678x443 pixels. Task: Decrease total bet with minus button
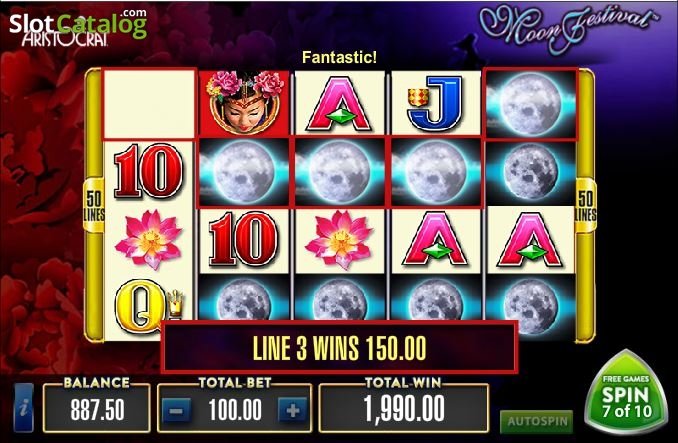pos(176,410)
